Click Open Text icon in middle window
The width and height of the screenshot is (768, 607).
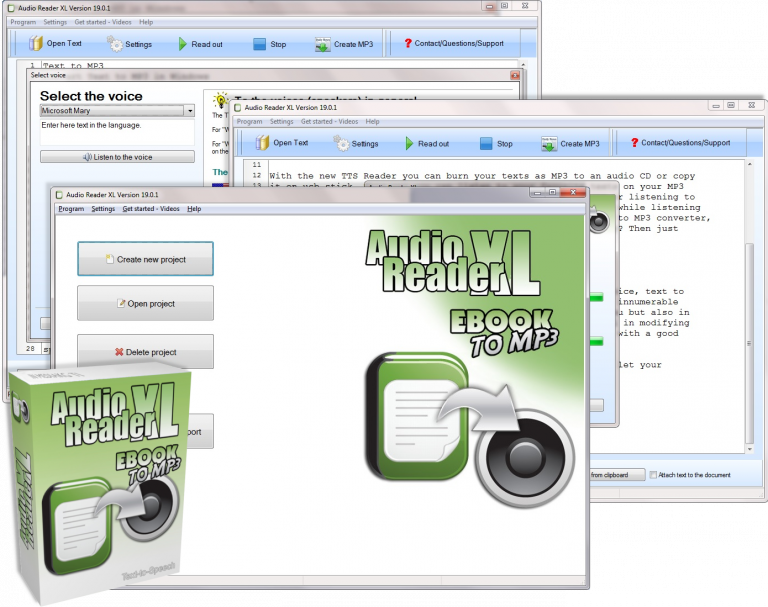click(x=262, y=143)
